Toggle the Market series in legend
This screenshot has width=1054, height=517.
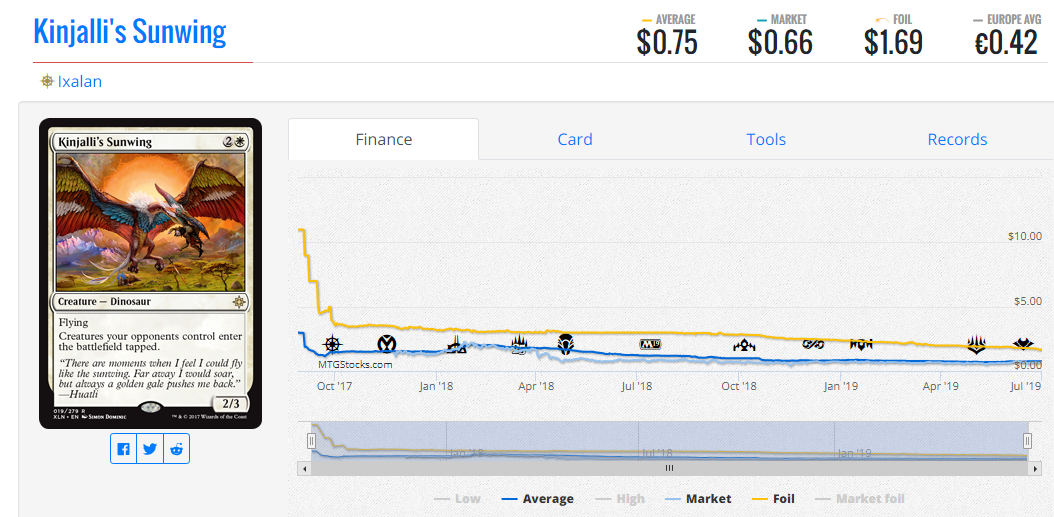pyautogui.click(x=698, y=499)
